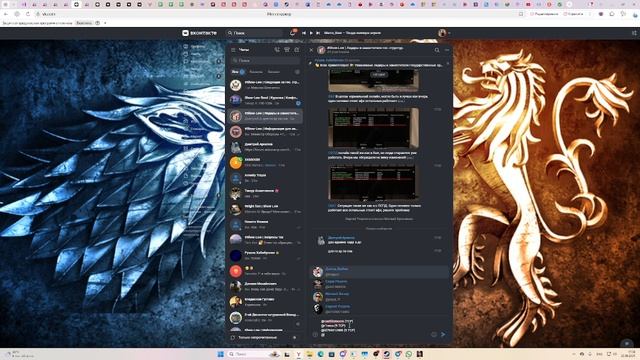Open the 'Даниил Михайлович' chat row
Viewport: 640px width, 360px height.
(x=265, y=287)
